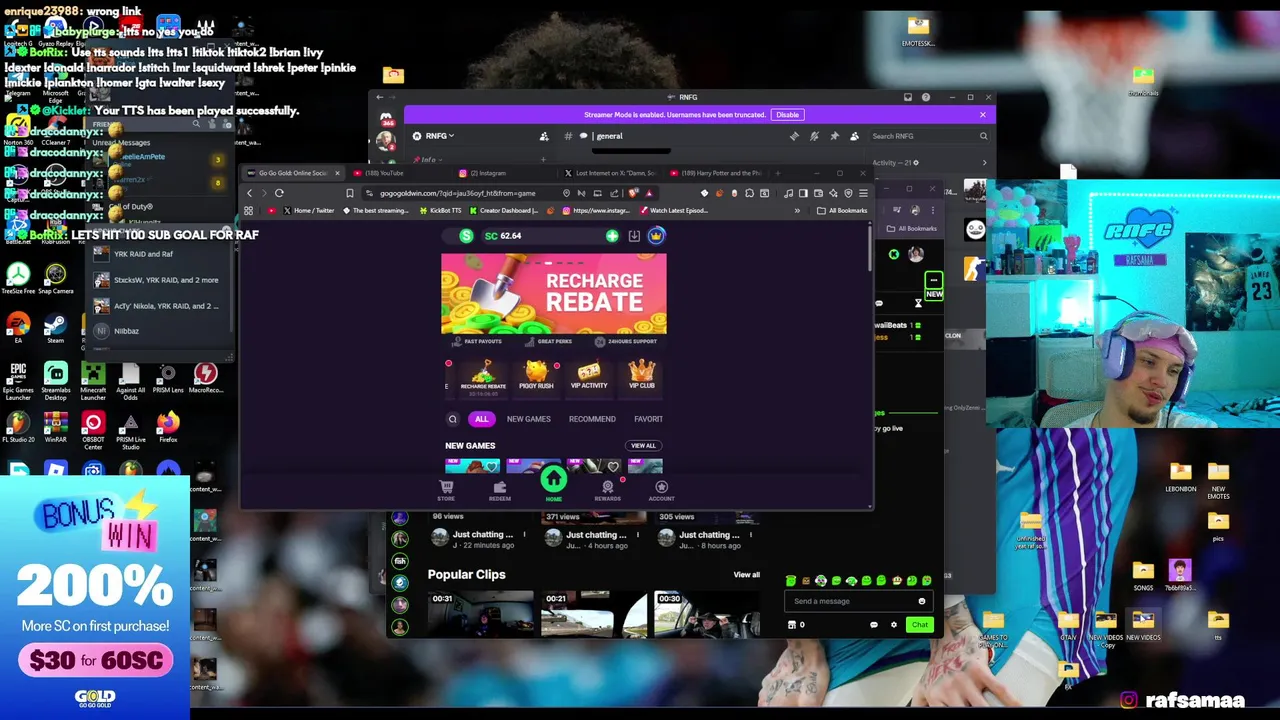Select Nilbbaz in Discord friends list

tap(160, 331)
